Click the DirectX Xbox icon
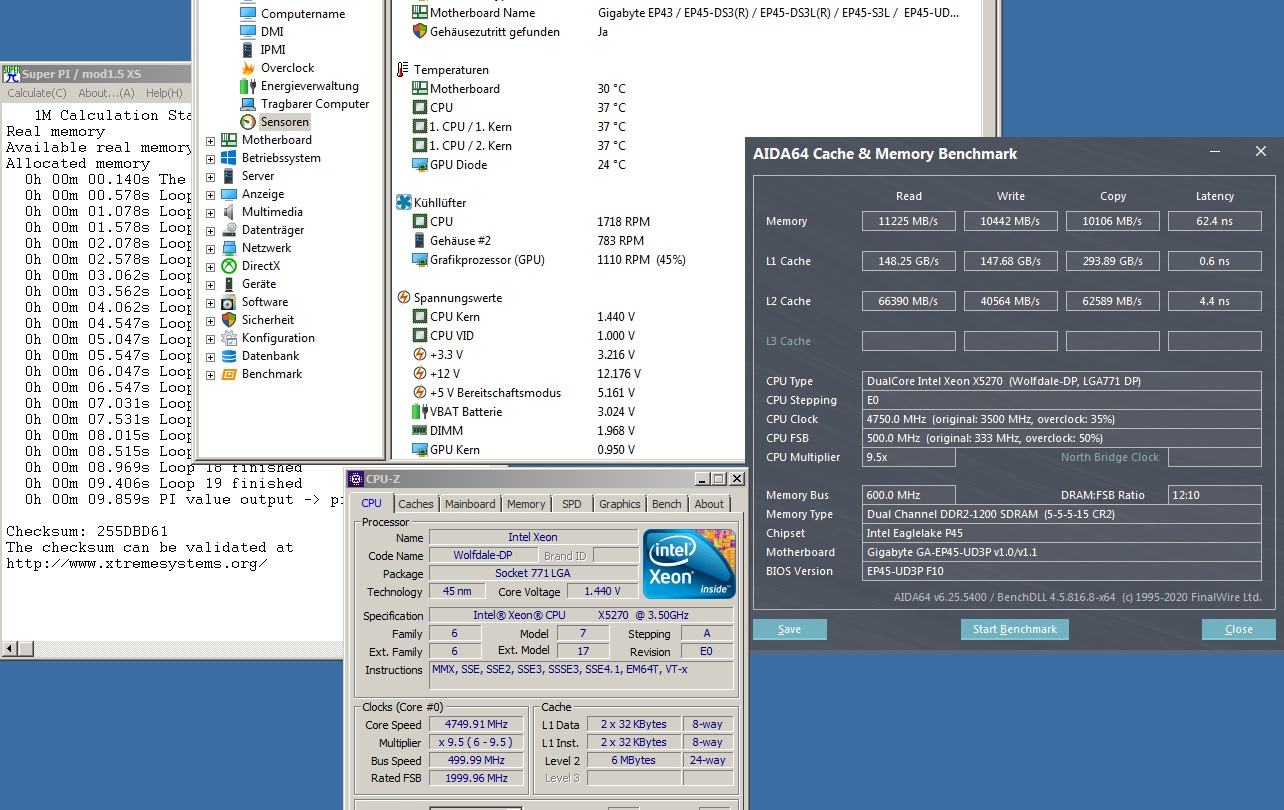1284x810 pixels. (228, 265)
